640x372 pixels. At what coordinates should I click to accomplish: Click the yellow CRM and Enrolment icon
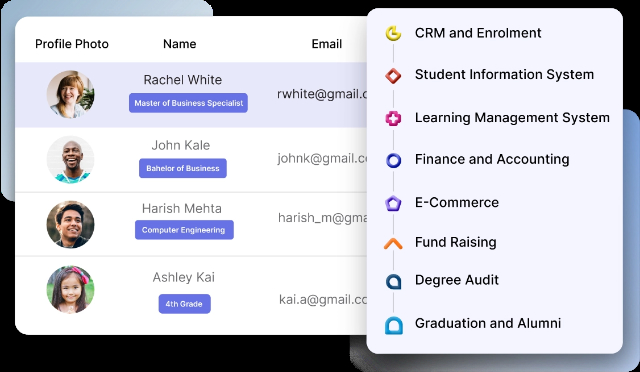coord(393,33)
